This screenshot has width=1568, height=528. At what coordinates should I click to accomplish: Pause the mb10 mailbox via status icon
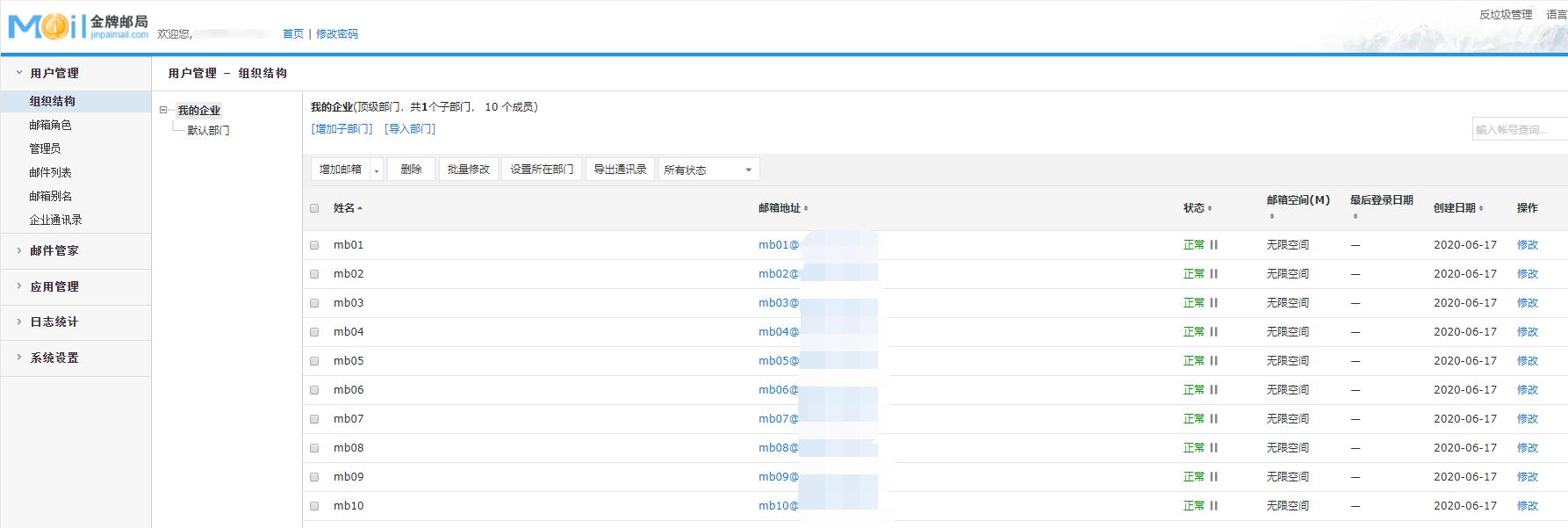pos(1213,506)
